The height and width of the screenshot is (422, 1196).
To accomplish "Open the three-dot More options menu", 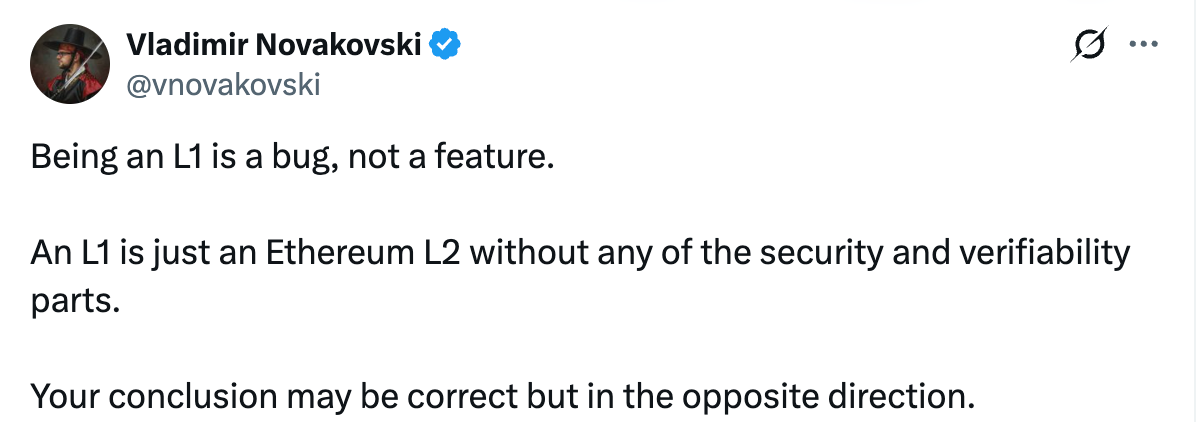I will pos(1142,44).
